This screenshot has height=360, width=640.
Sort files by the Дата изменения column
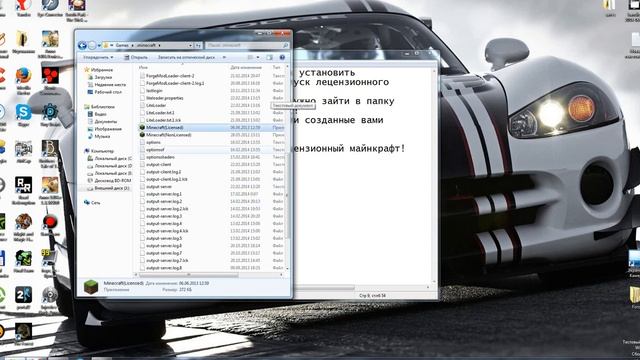245,67
